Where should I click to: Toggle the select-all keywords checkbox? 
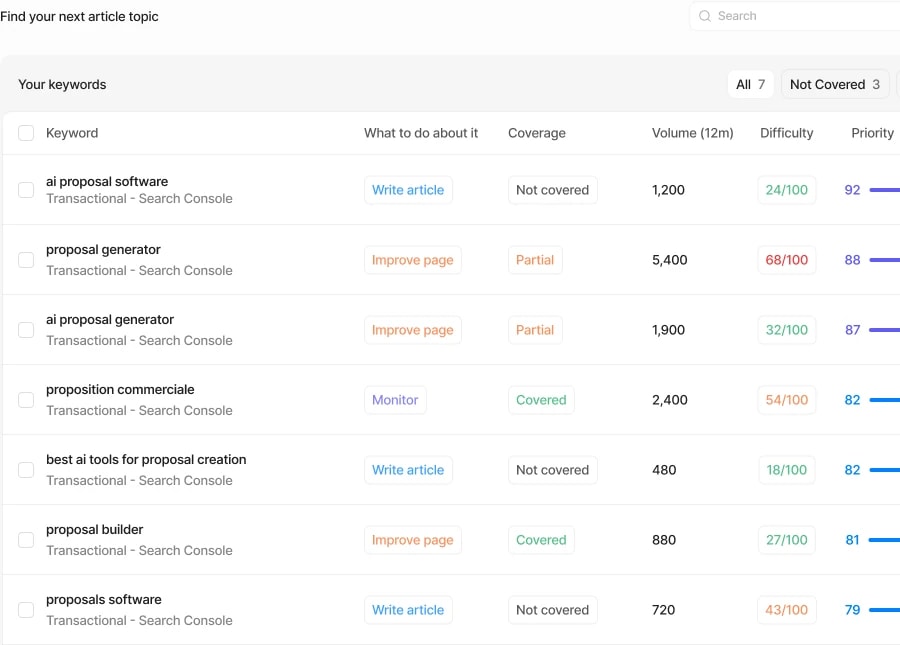point(26,133)
